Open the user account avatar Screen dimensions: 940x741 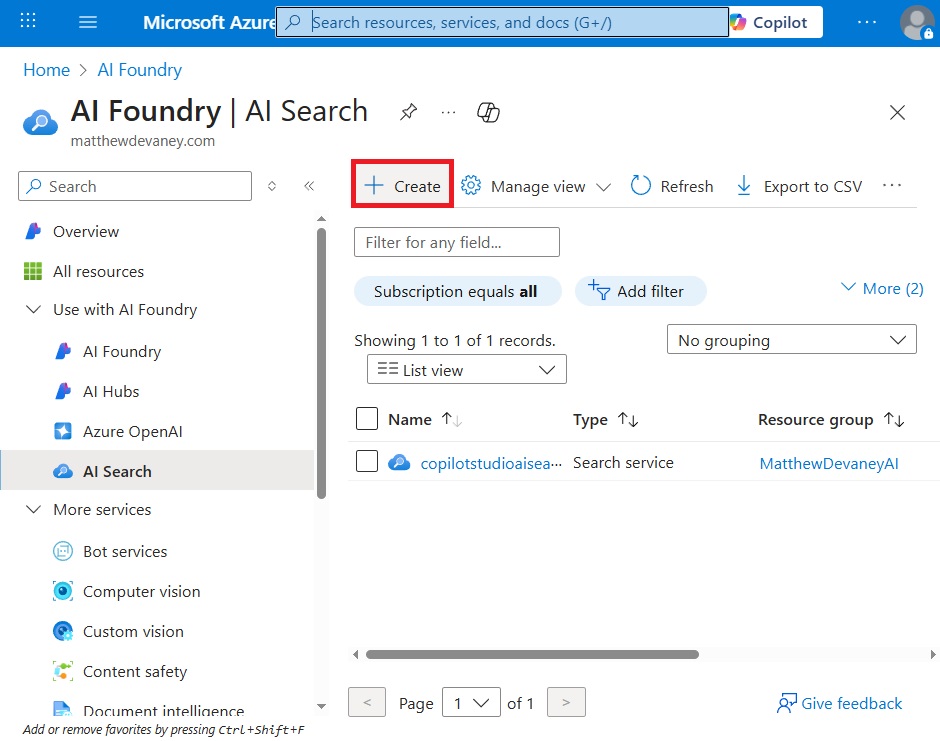click(x=916, y=22)
